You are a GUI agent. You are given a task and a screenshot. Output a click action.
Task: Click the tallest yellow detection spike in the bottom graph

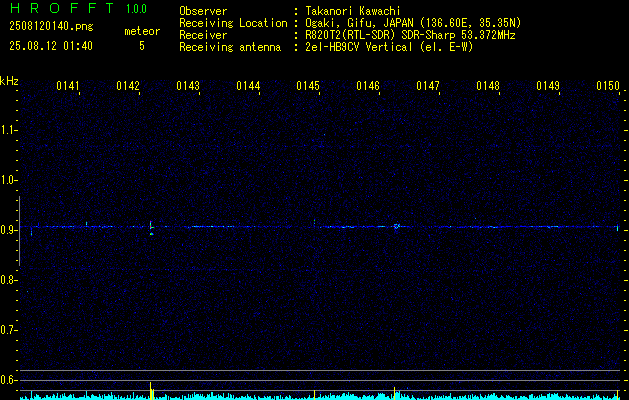(x=150, y=391)
